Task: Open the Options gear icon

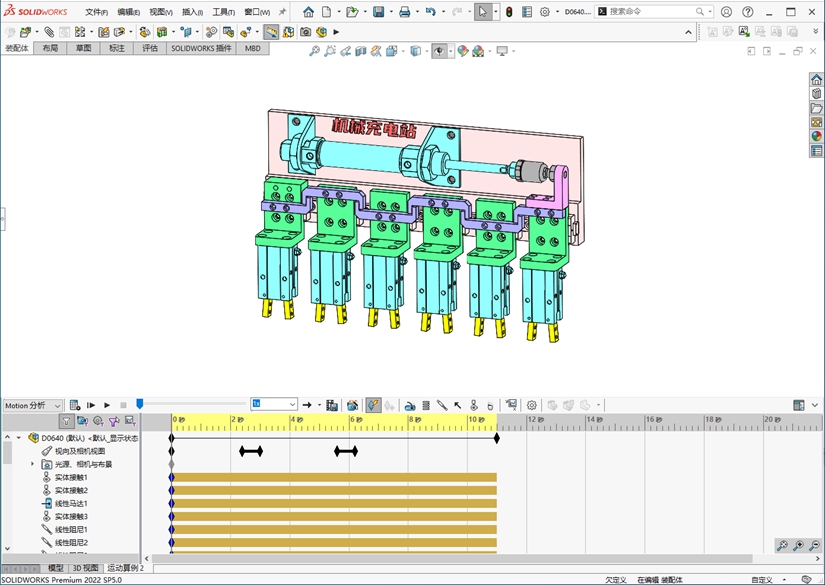Action: (x=545, y=12)
